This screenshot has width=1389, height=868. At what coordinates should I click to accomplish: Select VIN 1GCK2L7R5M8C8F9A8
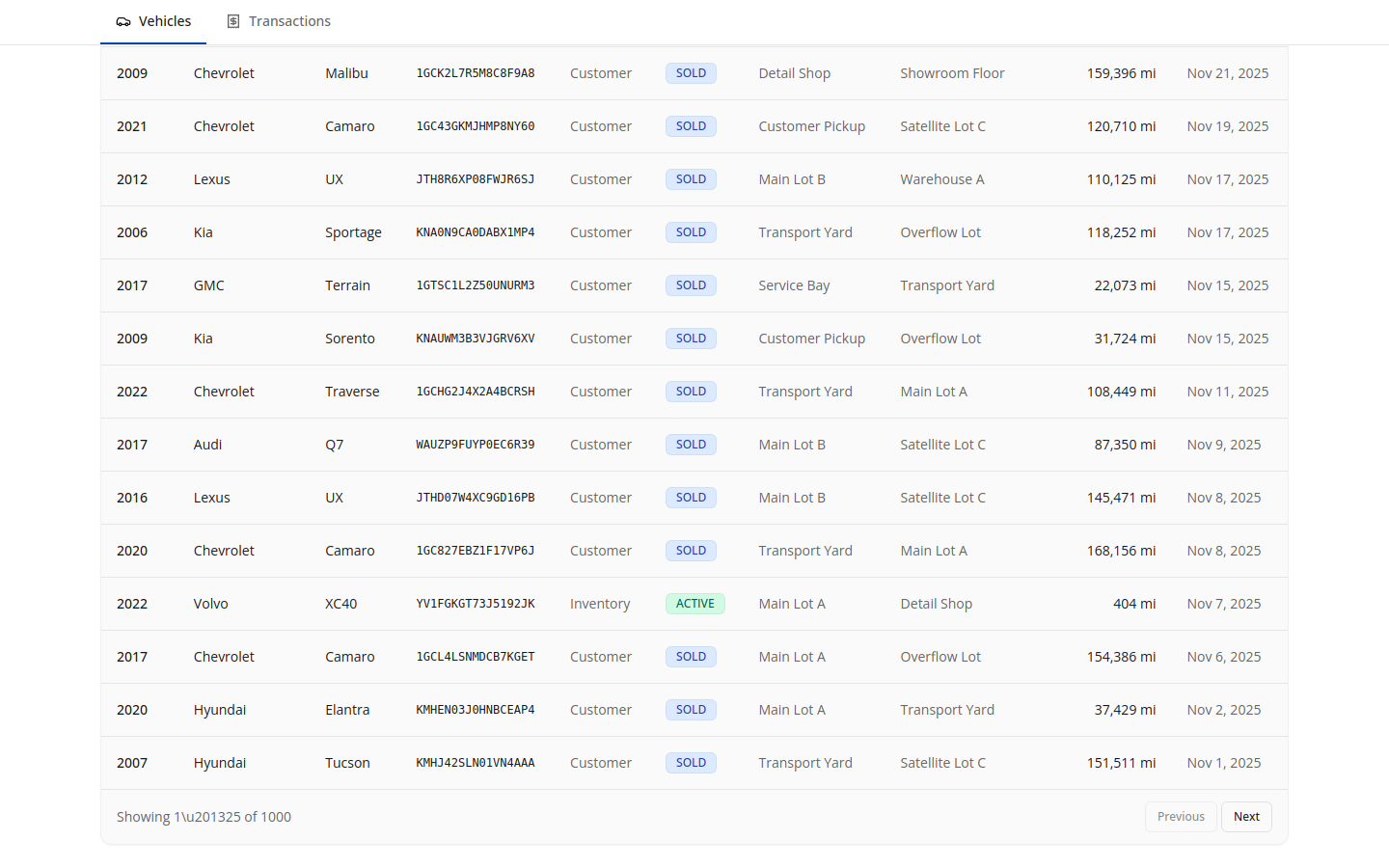coord(476,73)
